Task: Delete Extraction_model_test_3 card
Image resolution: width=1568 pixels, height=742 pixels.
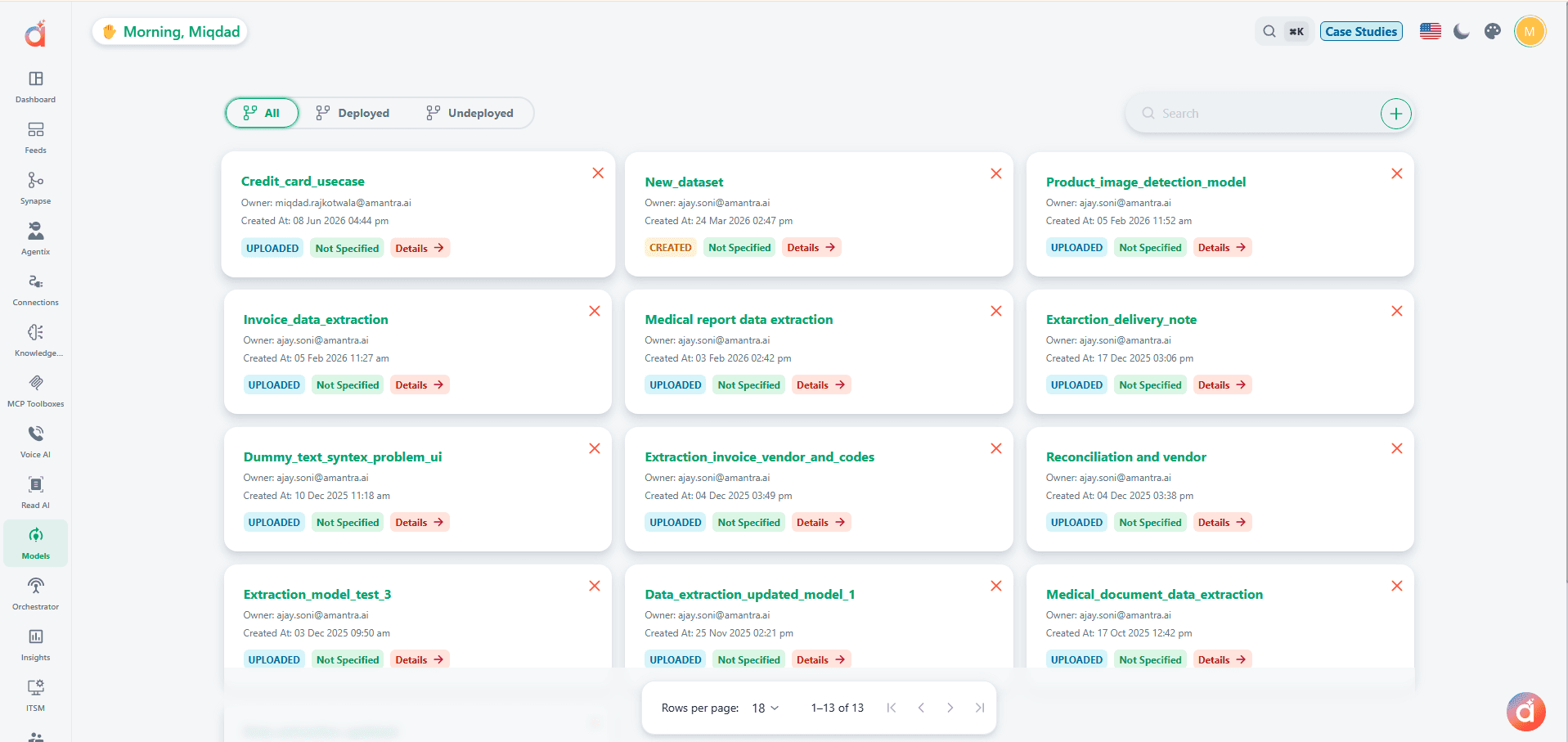Action: [x=595, y=586]
